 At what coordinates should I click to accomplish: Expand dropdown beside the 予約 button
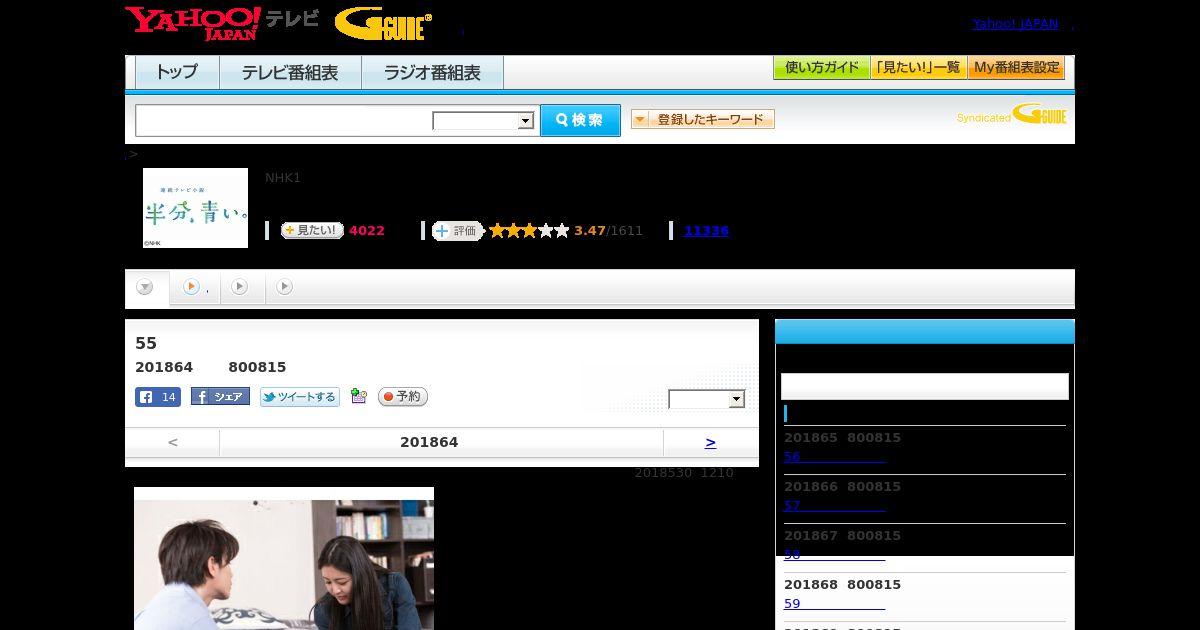point(707,399)
